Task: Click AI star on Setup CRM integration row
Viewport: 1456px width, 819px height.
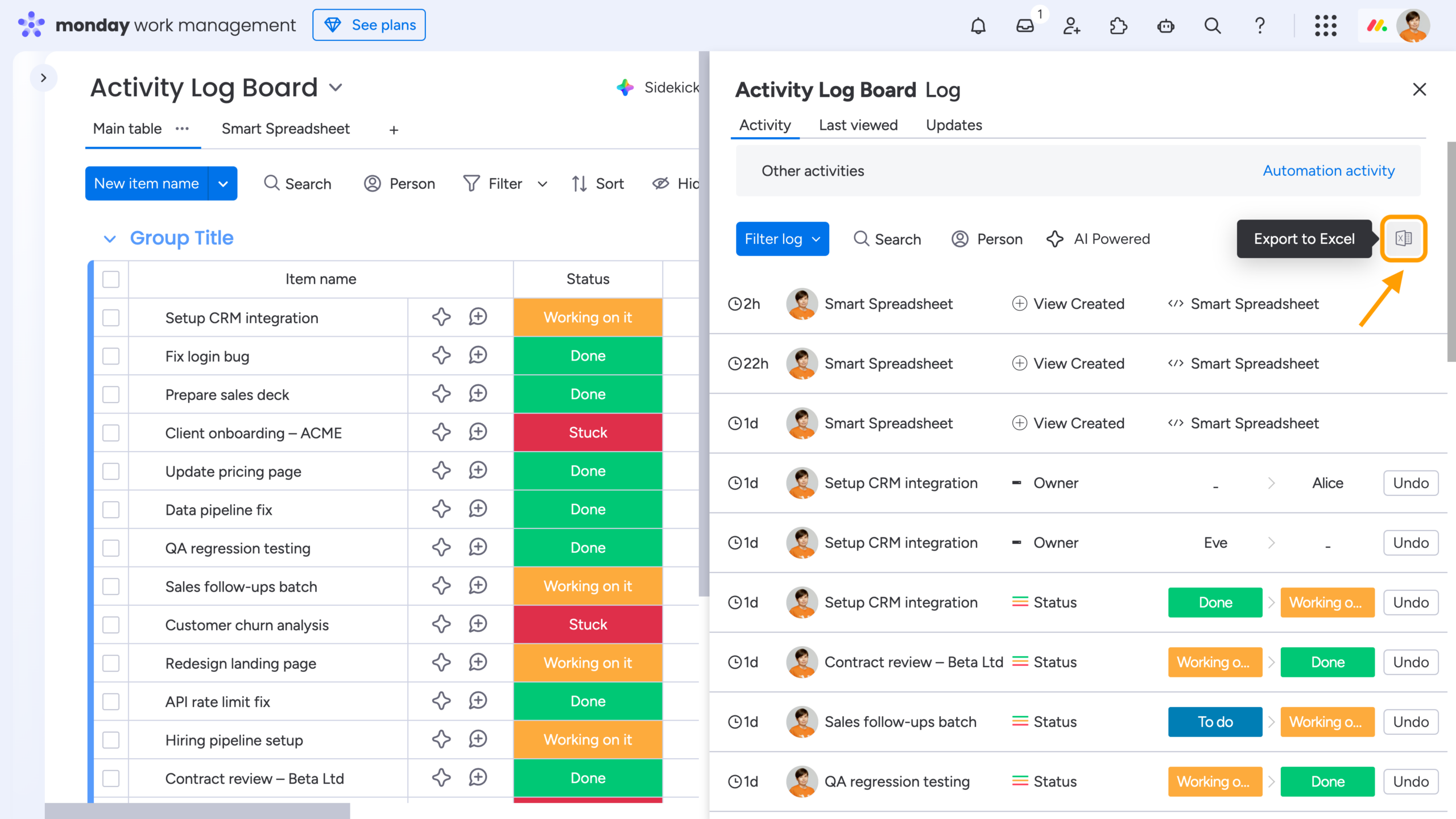Action: click(x=441, y=317)
